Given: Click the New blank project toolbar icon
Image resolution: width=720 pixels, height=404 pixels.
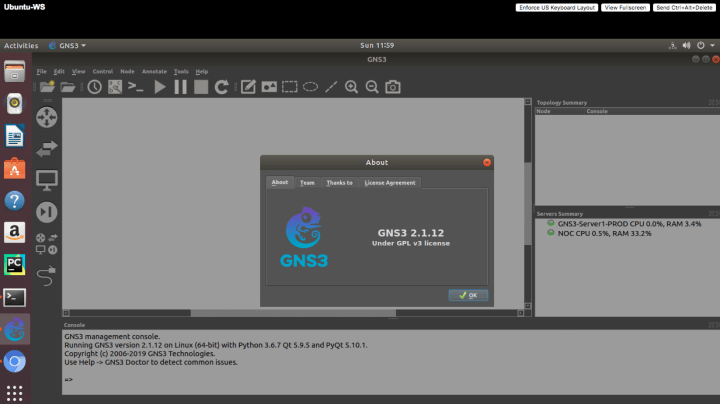Looking at the screenshot, I should [47, 87].
